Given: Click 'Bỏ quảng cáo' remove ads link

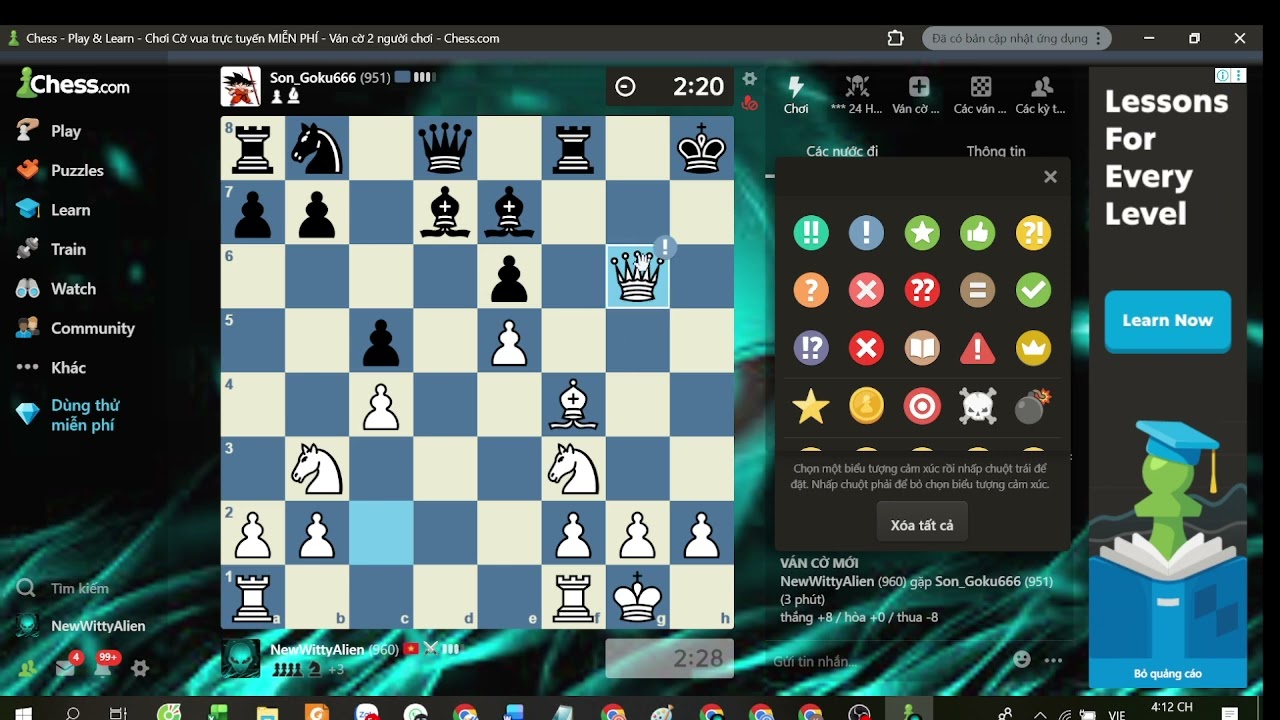Looking at the screenshot, I should (1168, 674).
